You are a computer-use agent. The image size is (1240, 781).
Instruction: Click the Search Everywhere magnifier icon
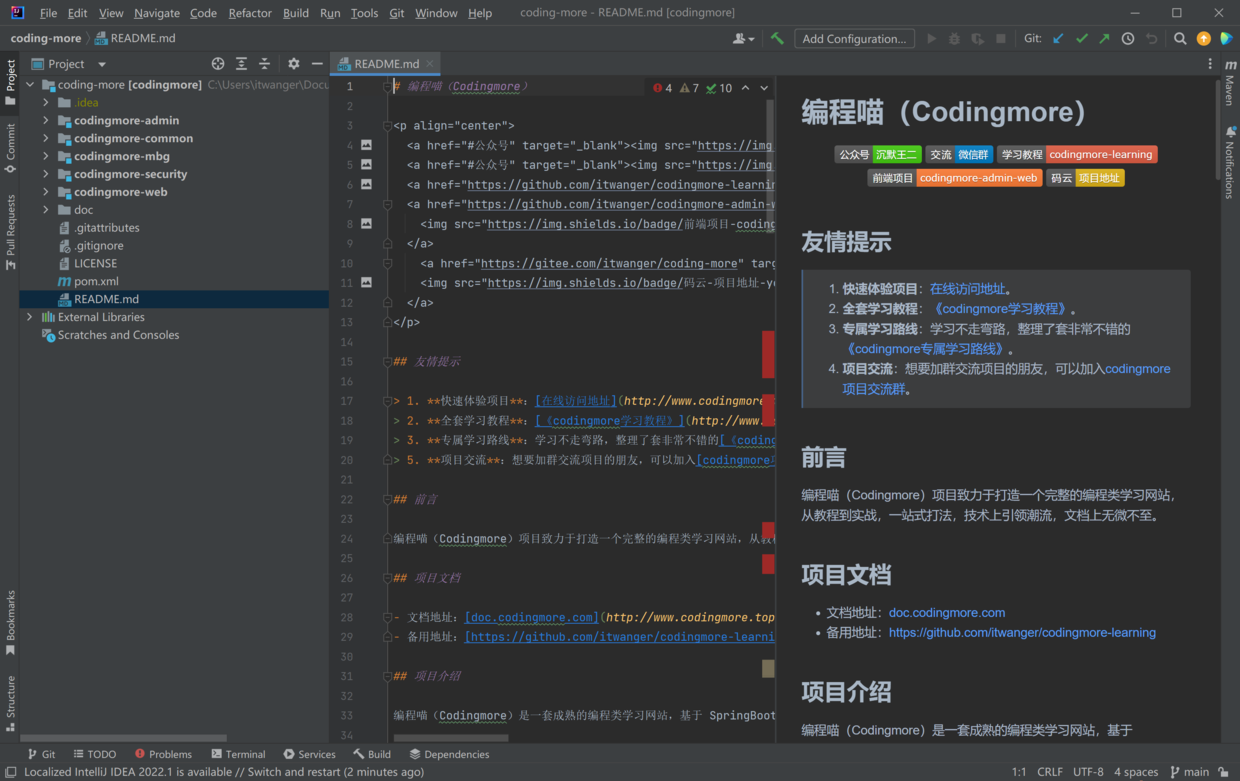1180,39
